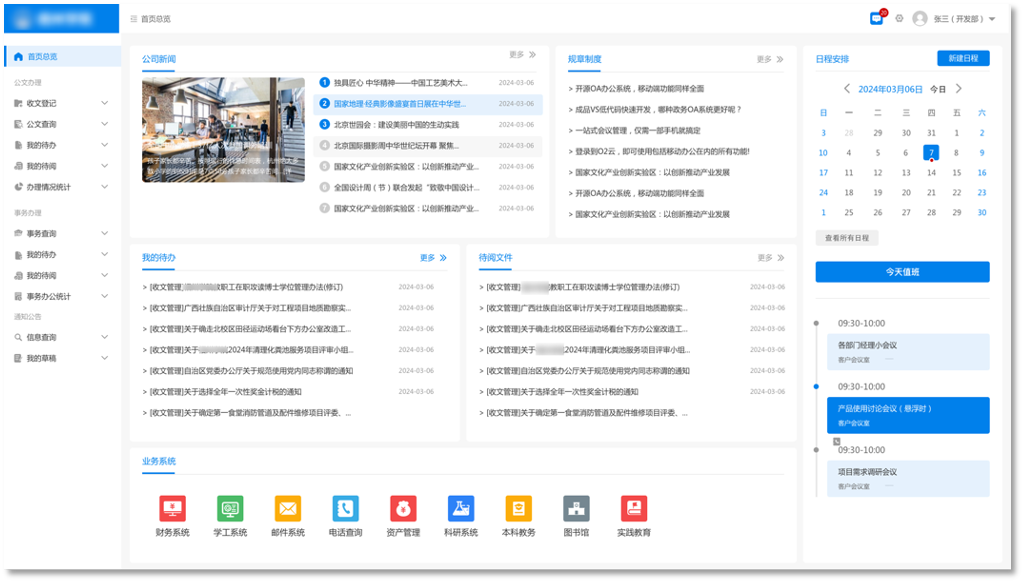Open regulation 一站式会议管理，仅需一部手机就搞定
This screenshot has height=584, width=1024.
click(637, 130)
